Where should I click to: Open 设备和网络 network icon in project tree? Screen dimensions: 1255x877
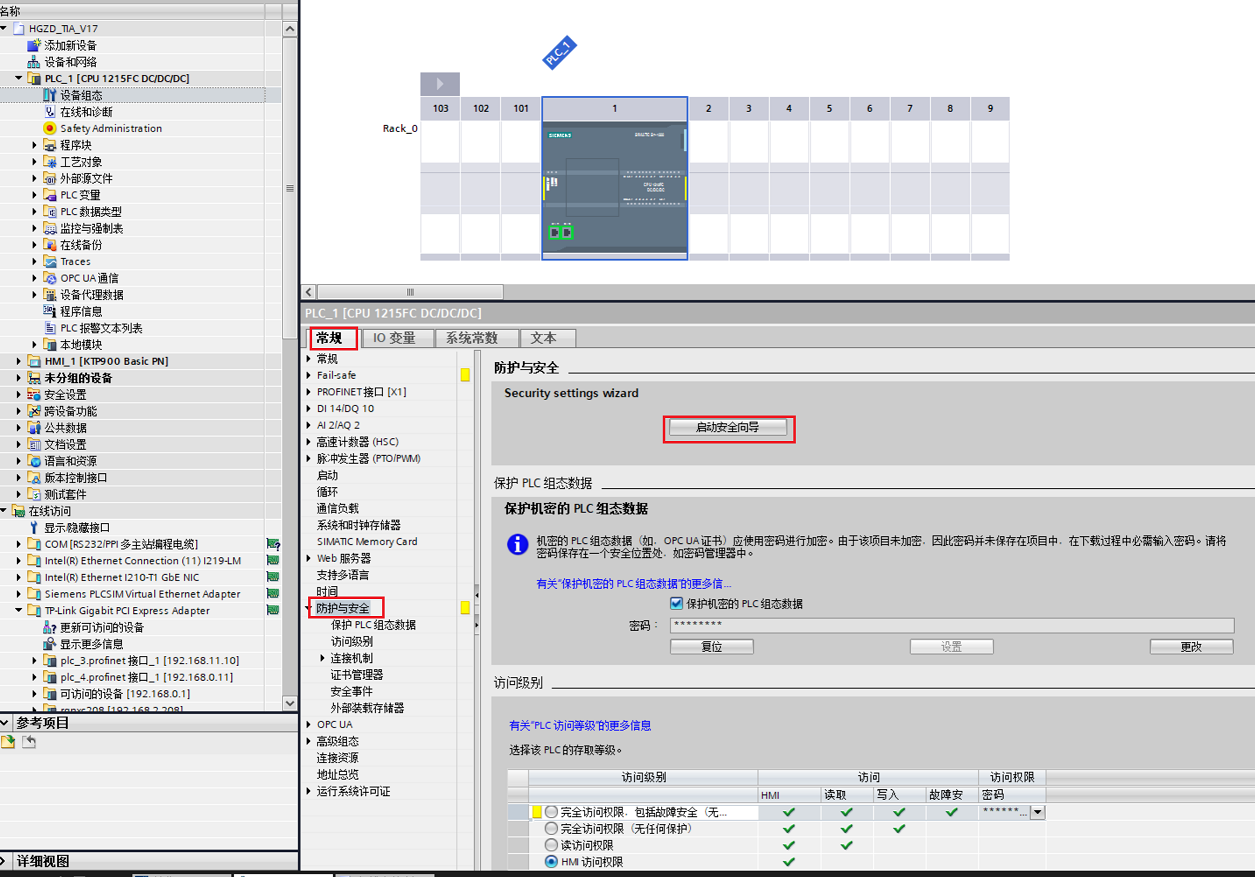(34, 62)
